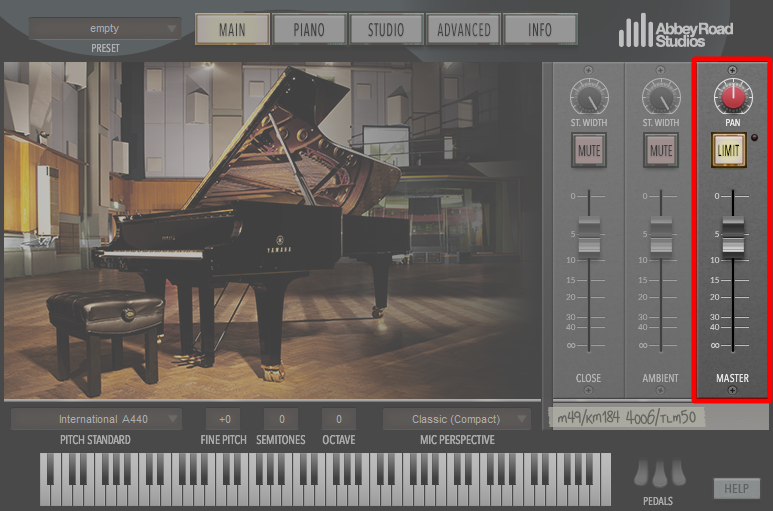Click the plus icon below MASTER label
This screenshot has width=773, height=511.
coord(732,390)
